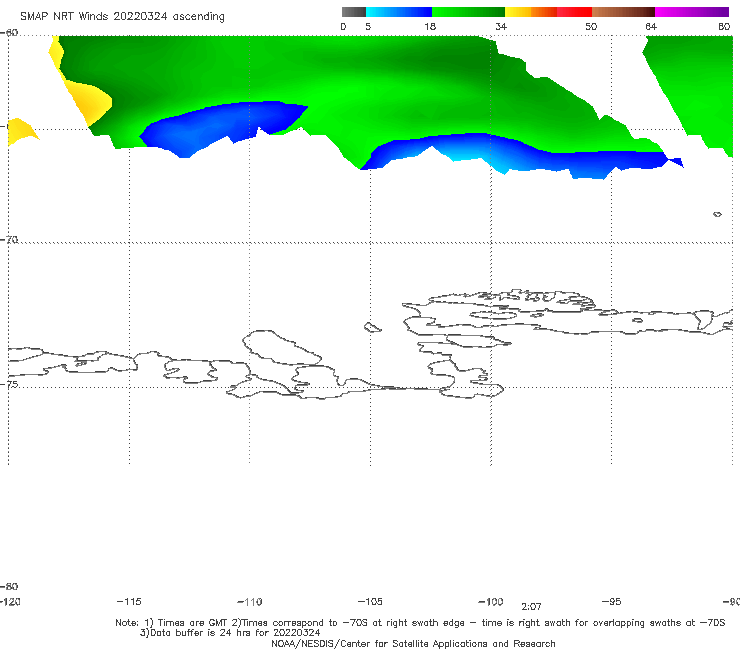Click the note about GMT times
Screen dimensions: 740x650
pyautogui.click(x=420, y=623)
